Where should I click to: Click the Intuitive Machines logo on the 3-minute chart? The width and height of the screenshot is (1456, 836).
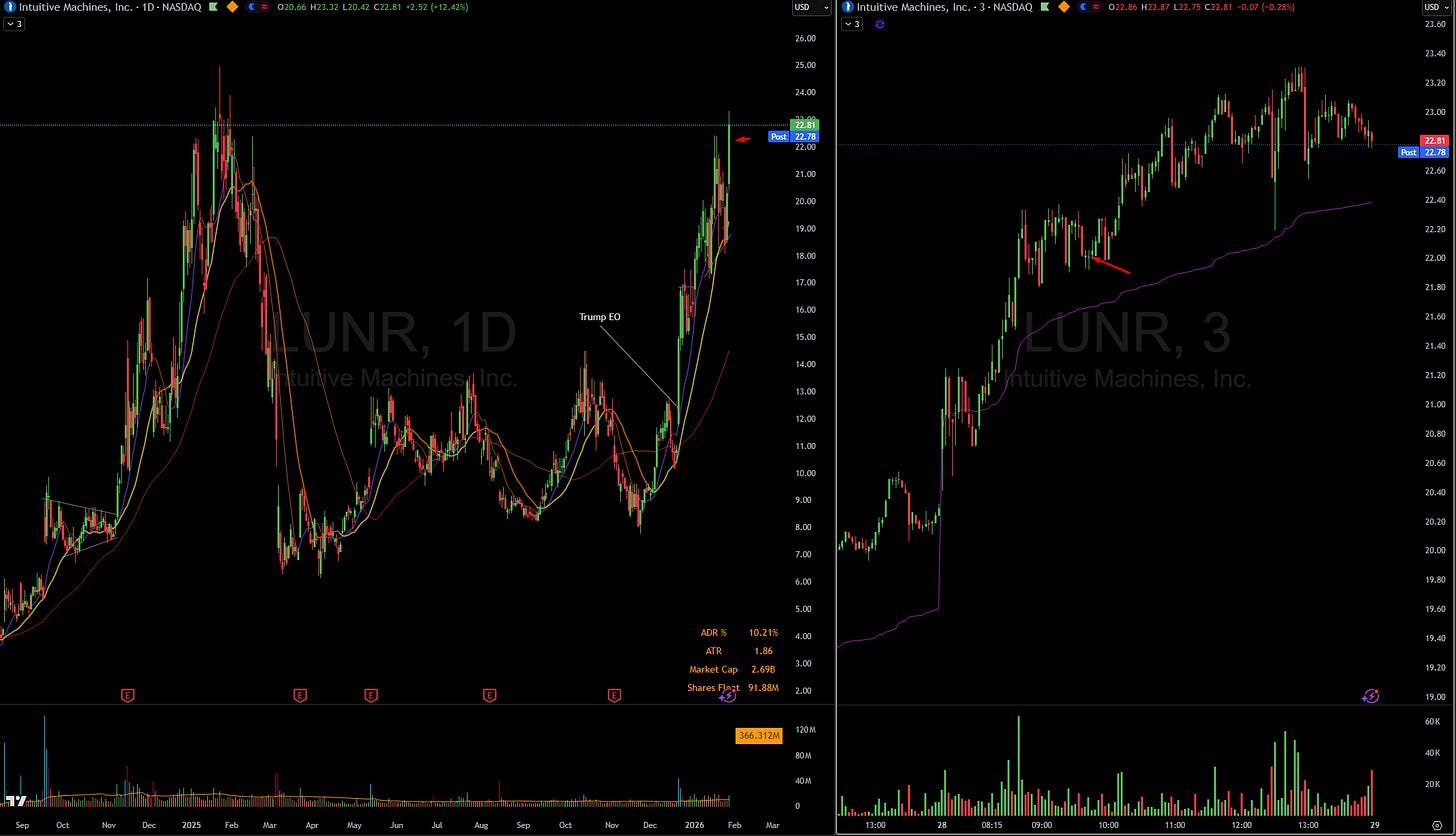pyautogui.click(x=847, y=7)
